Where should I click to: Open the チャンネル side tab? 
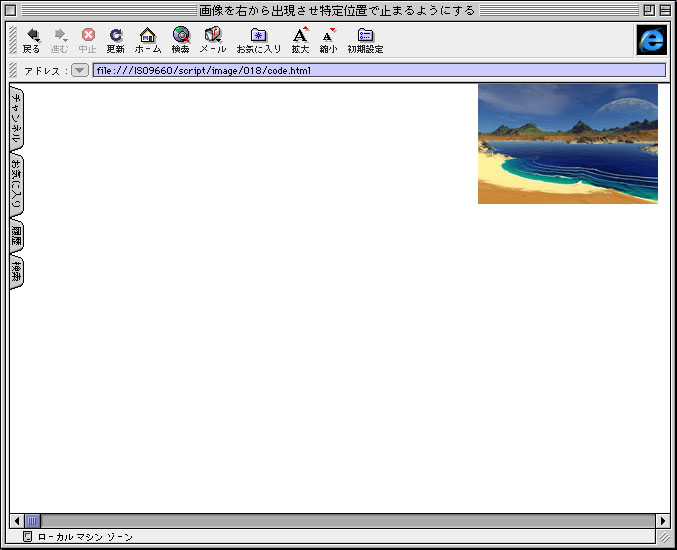(16, 118)
